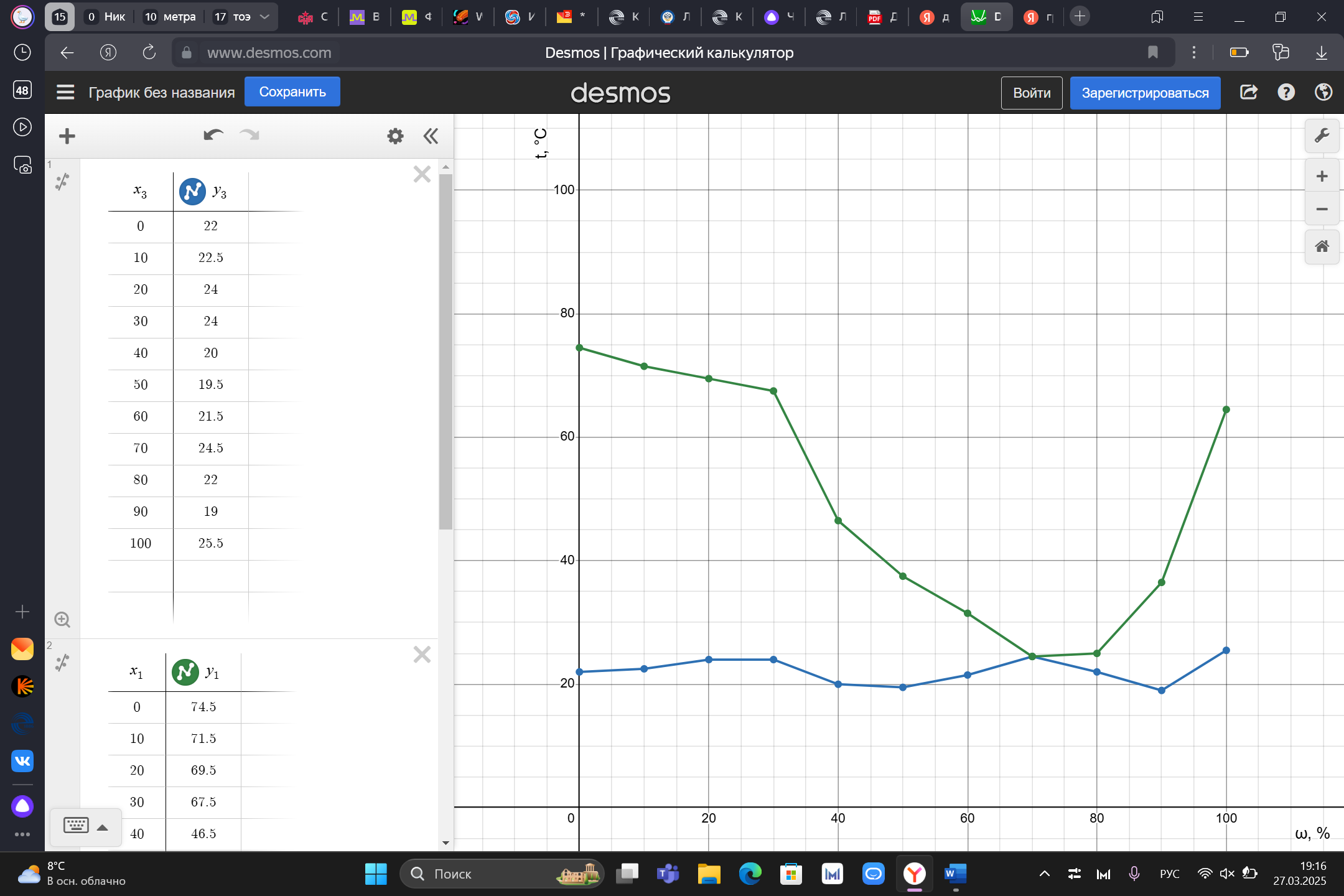This screenshot has height=896, width=1344.
Task: Undo the last edit
Action: point(213,135)
